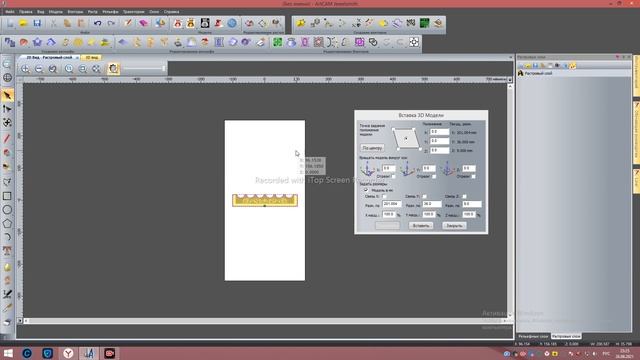The width and height of the screenshot is (640, 360).
Task: Open the Вид menu
Action: tap(40, 12)
